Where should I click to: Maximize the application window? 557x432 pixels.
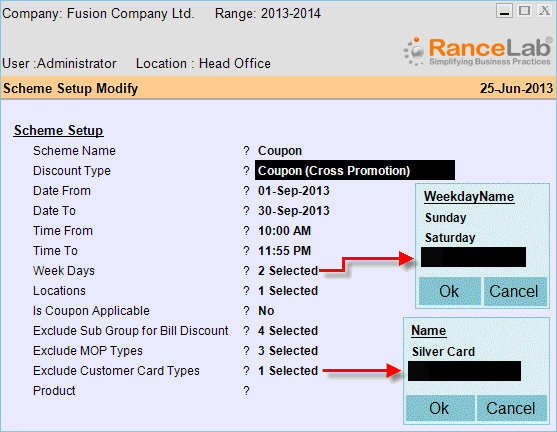tap(524, 11)
